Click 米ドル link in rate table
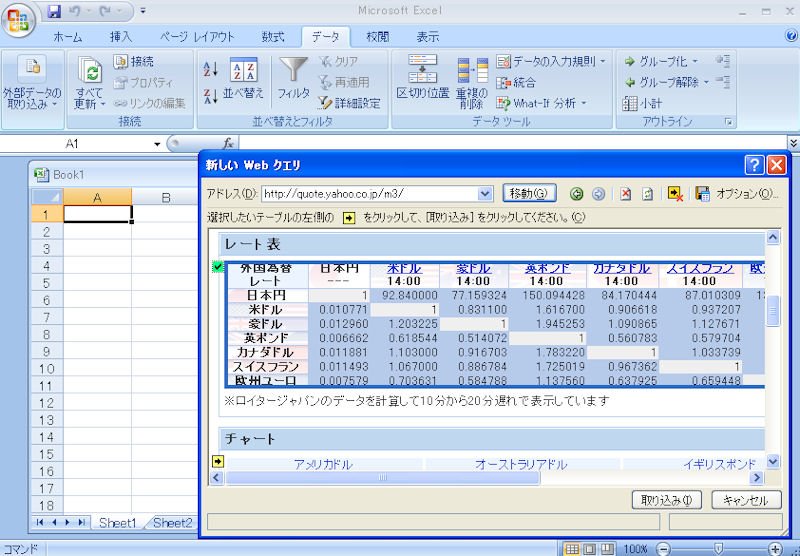The height and width of the screenshot is (556, 800). (405, 268)
